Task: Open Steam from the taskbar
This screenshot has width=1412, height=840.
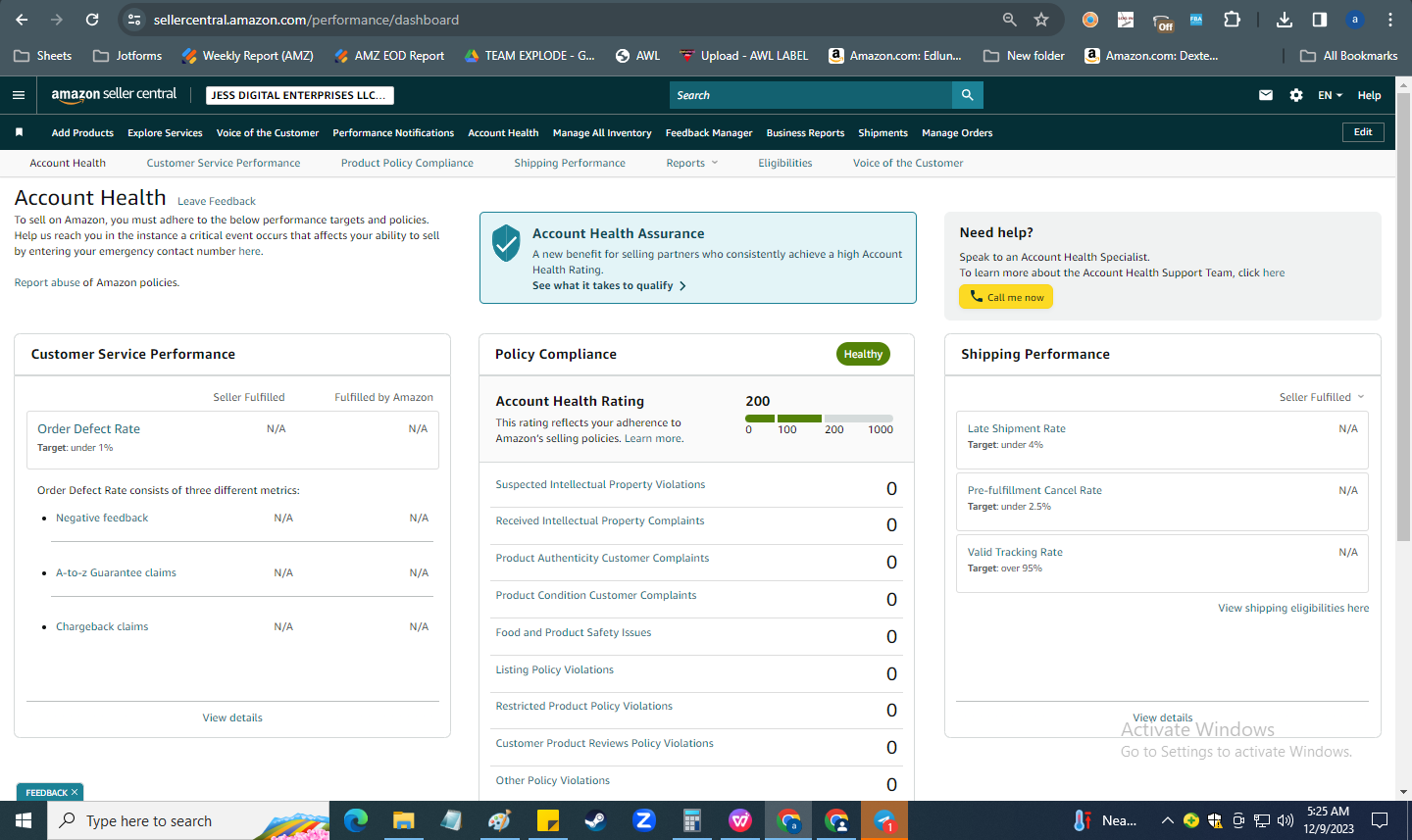Action: pyautogui.click(x=595, y=820)
